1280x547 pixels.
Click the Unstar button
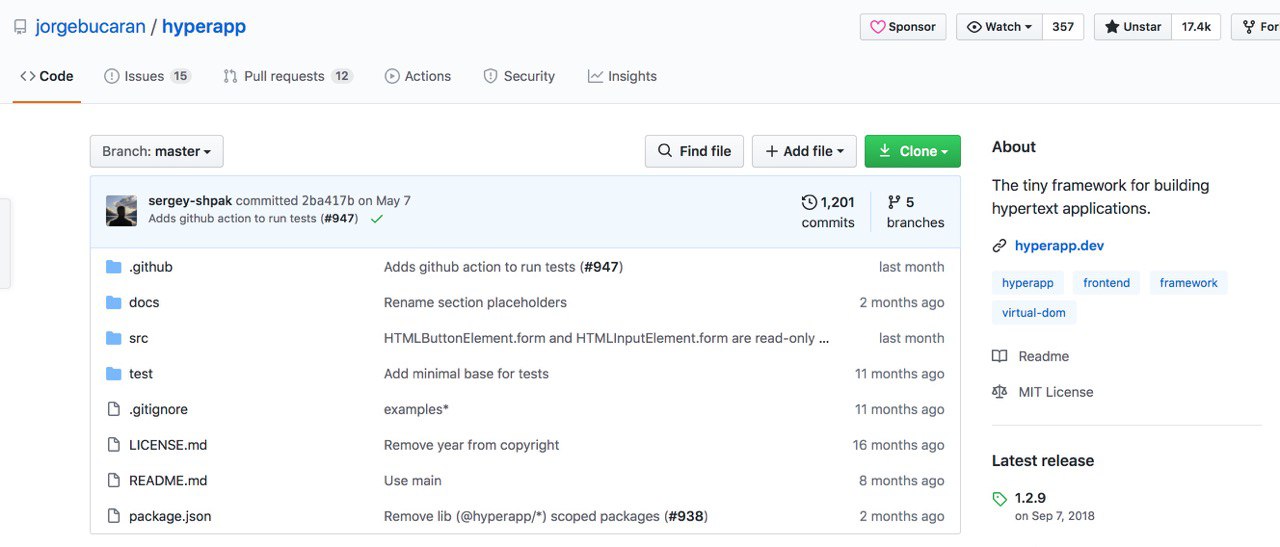click(1133, 27)
